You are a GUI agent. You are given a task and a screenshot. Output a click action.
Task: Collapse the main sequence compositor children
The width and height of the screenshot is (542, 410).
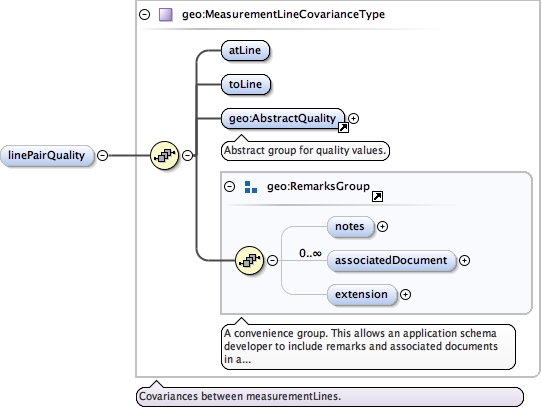(x=187, y=156)
